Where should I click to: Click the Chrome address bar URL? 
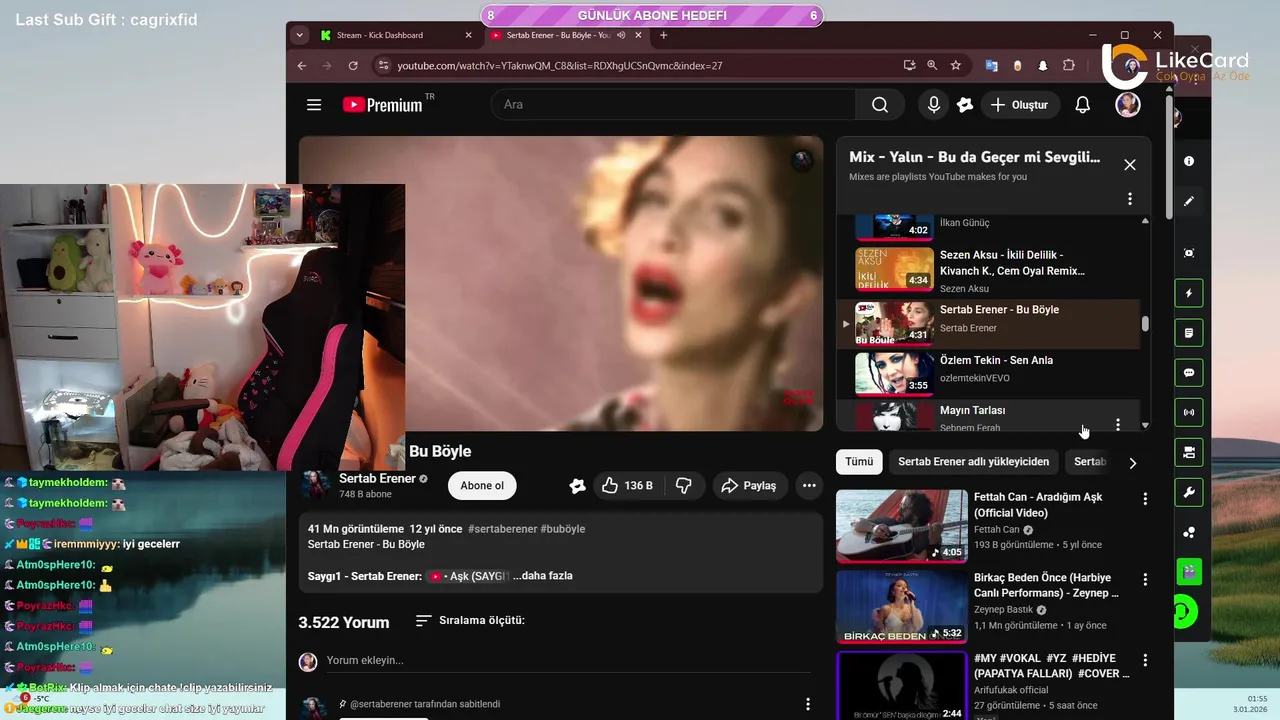click(560, 65)
